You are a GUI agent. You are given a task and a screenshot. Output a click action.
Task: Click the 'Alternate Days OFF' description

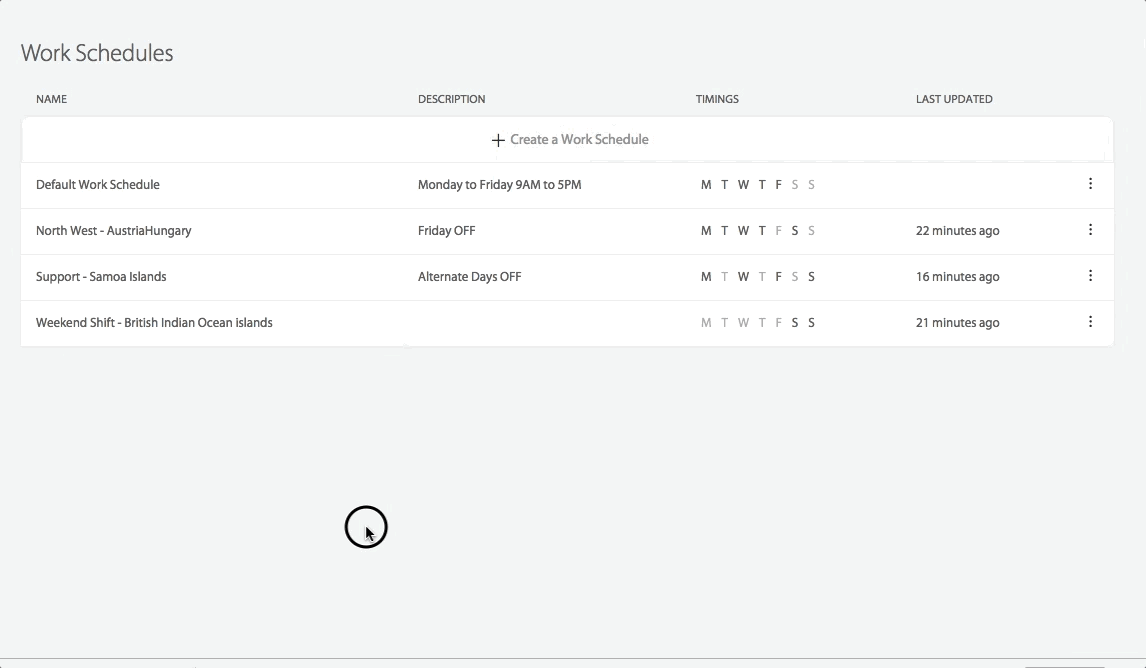point(469,277)
